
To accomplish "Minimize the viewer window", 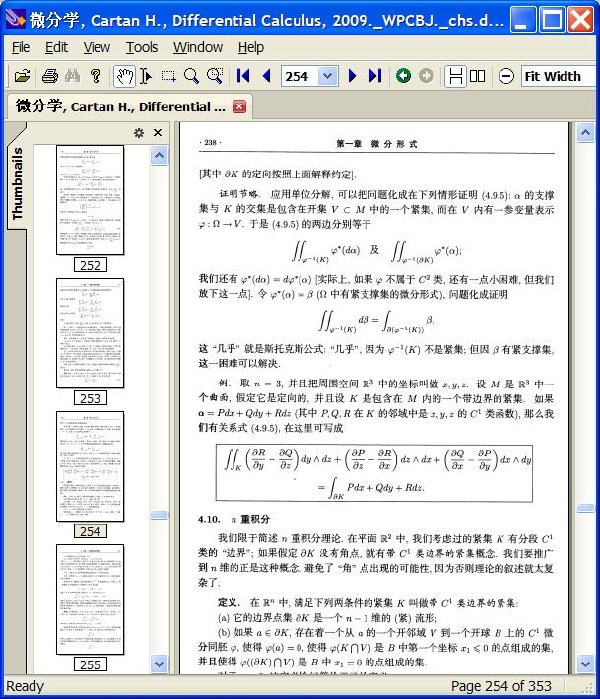I will [523, 20].
